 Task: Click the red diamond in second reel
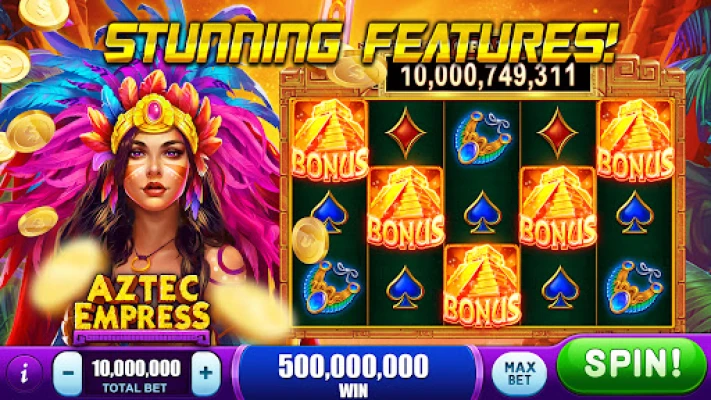[x=405, y=132]
